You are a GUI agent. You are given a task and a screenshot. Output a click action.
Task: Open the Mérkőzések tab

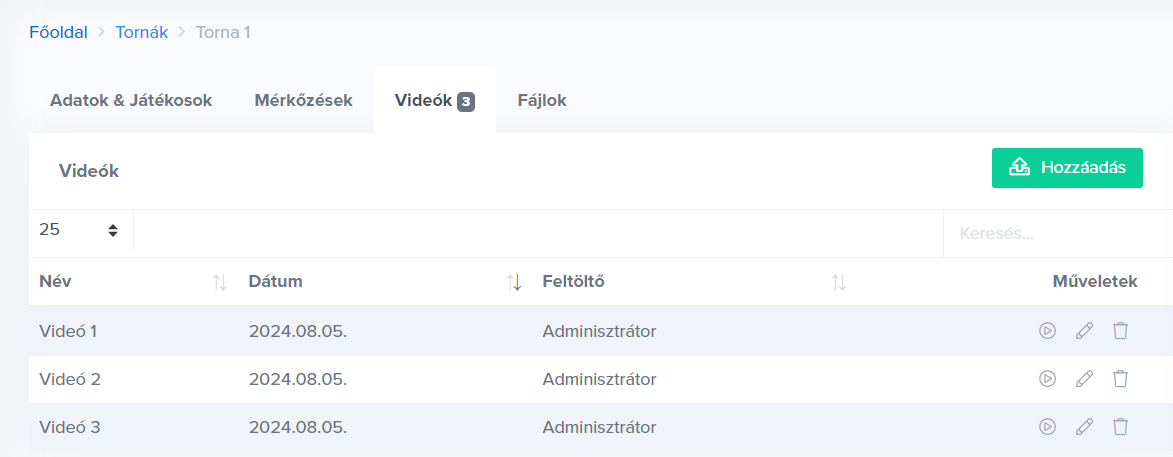[x=303, y=100]
